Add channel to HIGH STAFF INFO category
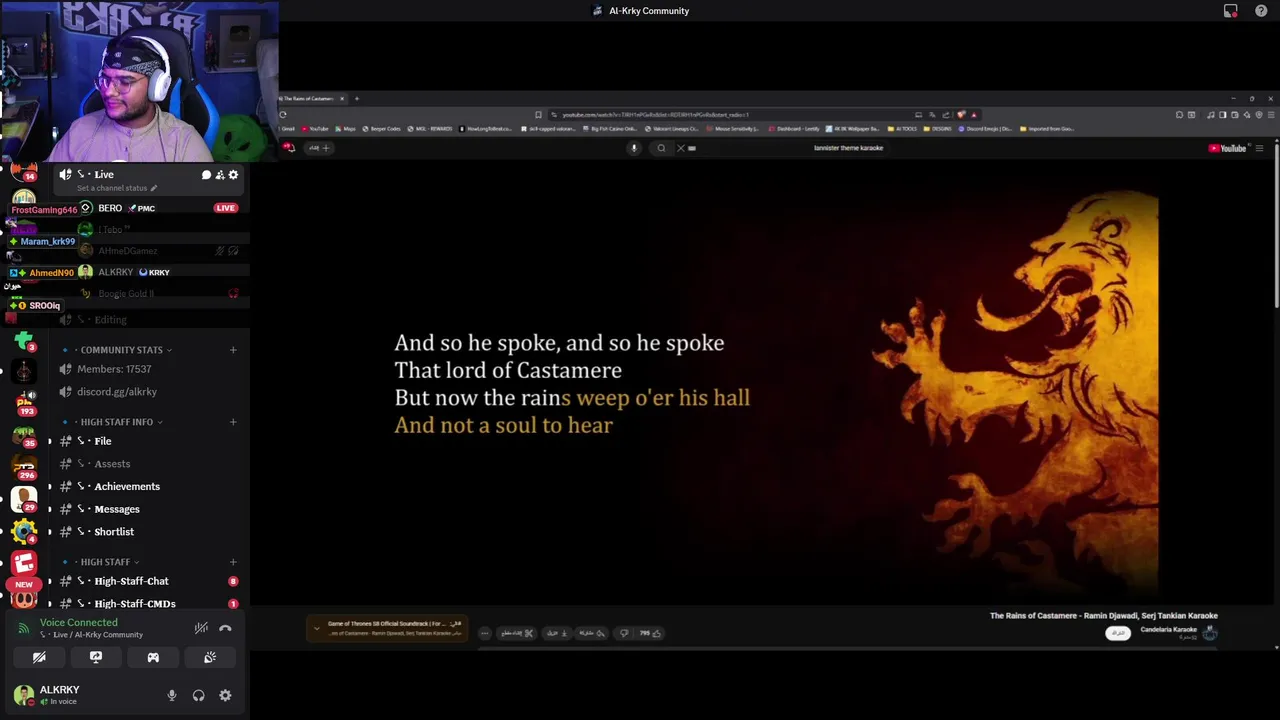The height and width of the screenshot is (720, 1280). click(x=233, y=422)
